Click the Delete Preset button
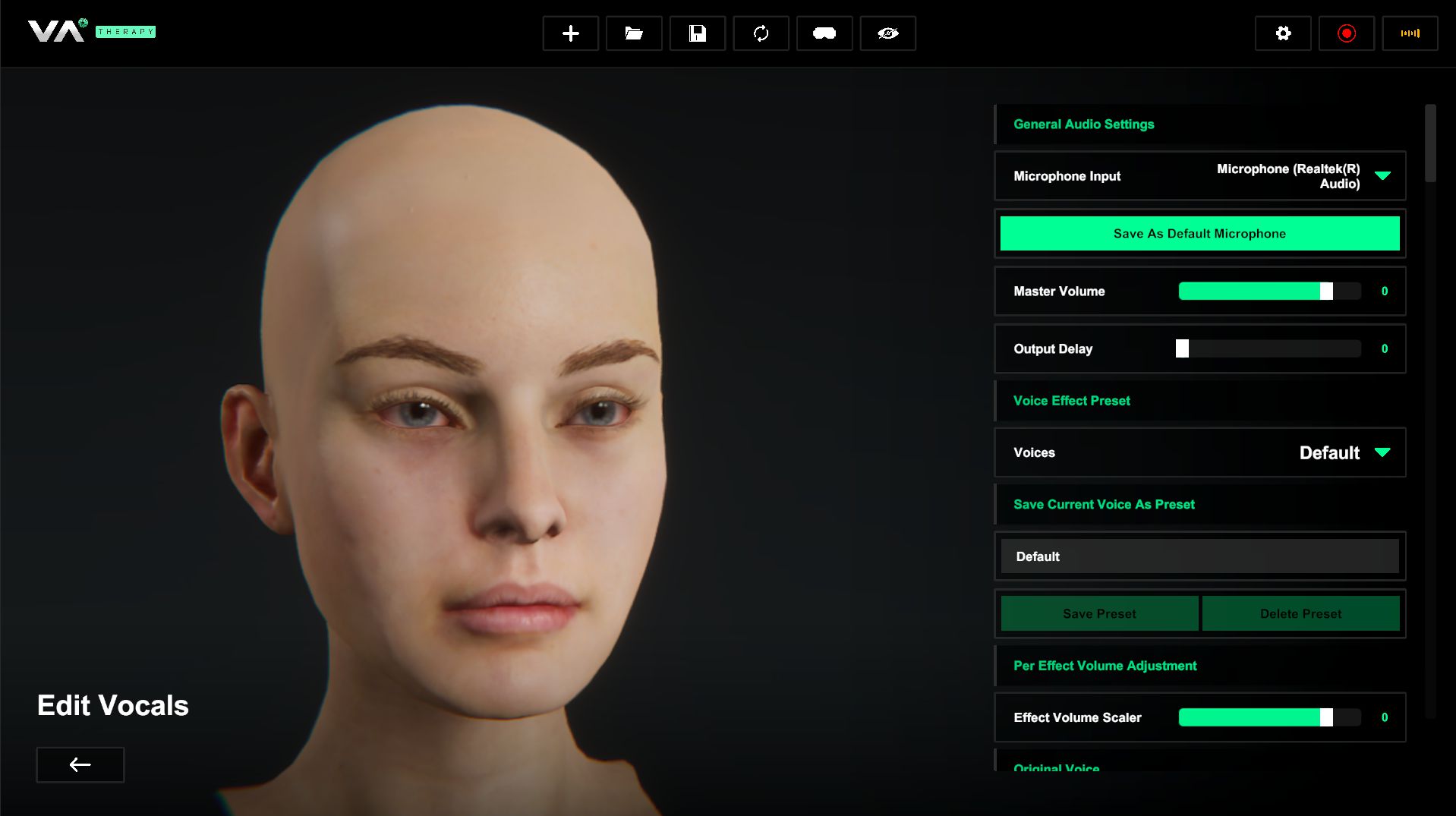Screen dimensions: 1456x816 [1300, 613]
